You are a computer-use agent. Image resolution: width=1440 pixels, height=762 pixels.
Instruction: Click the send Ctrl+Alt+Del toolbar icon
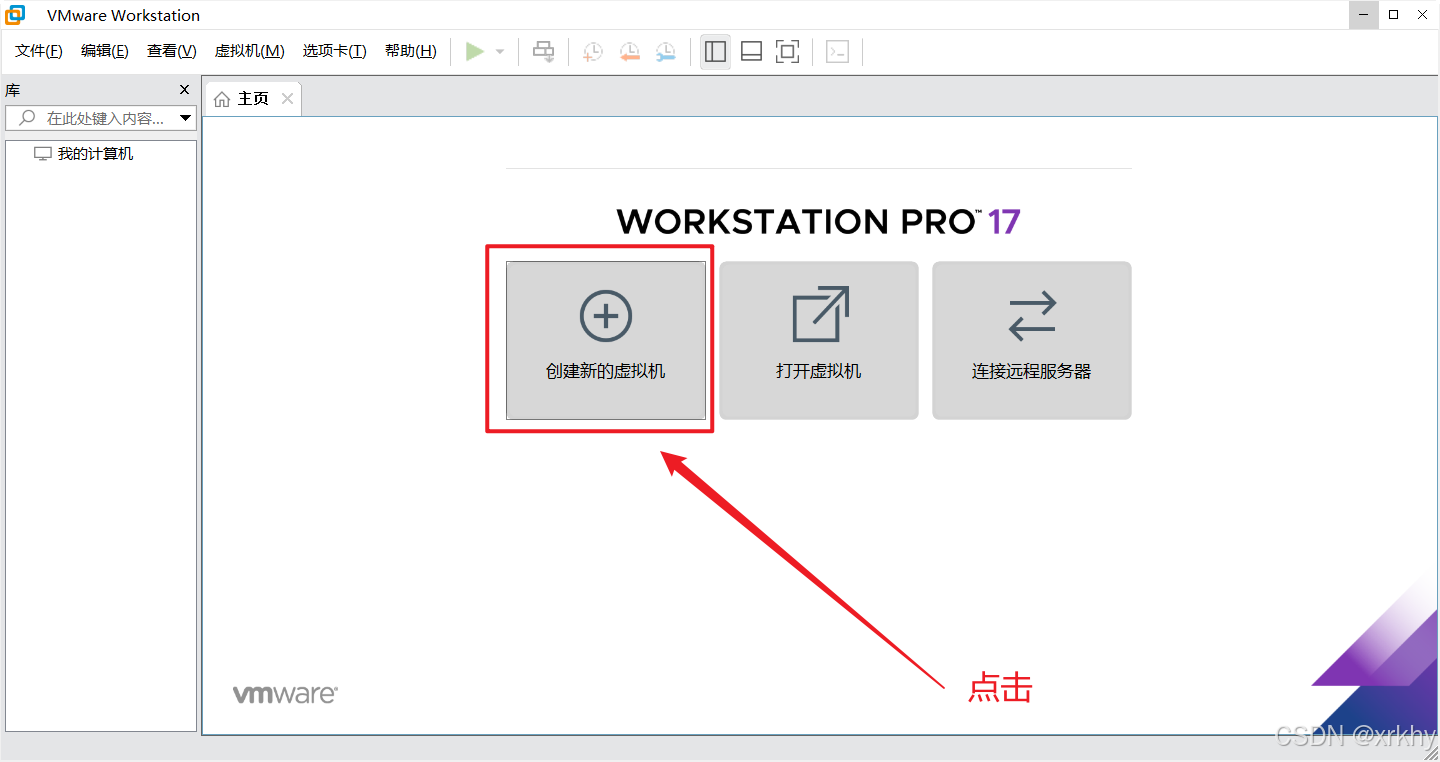coord(543,51)
